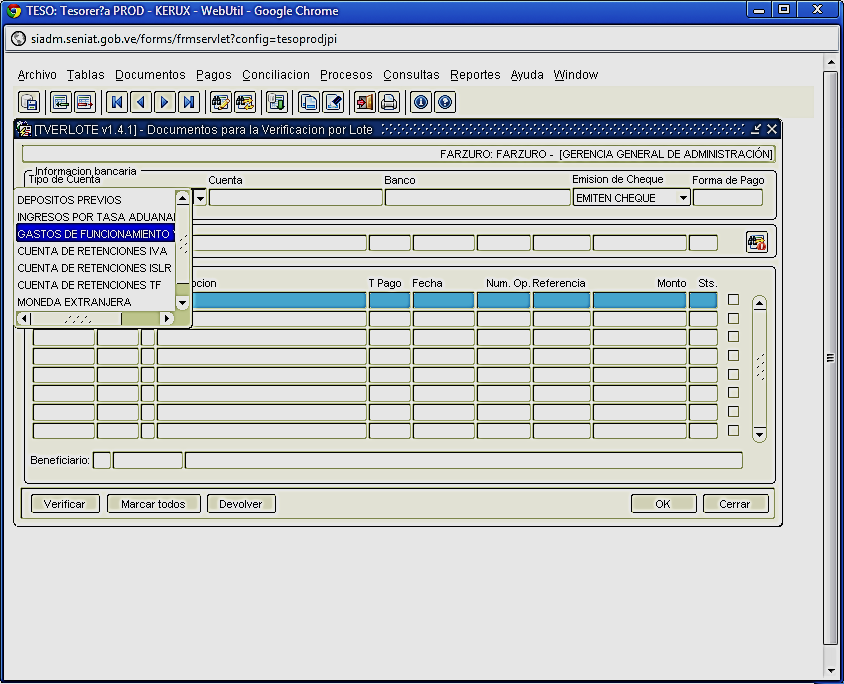Click the insert record icon with green arrow
The height and width of the screenshot is (684, 844).
61,102
